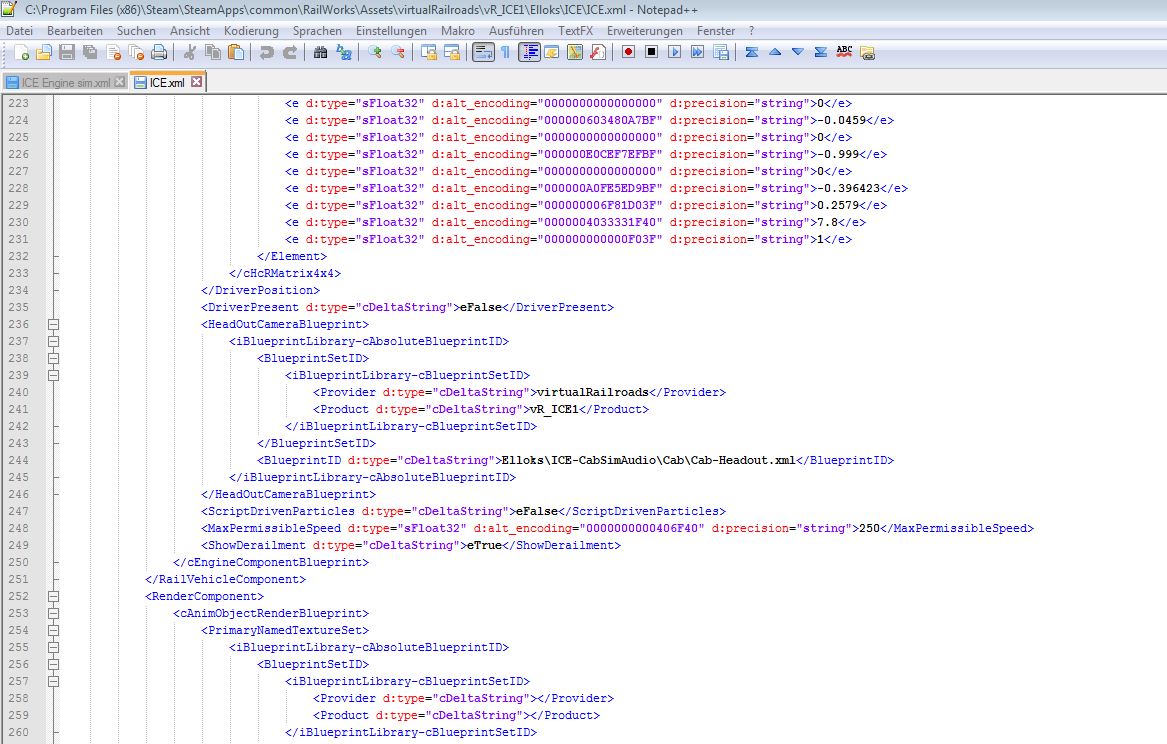Open the Einstellungen menu

pos(391,31)
